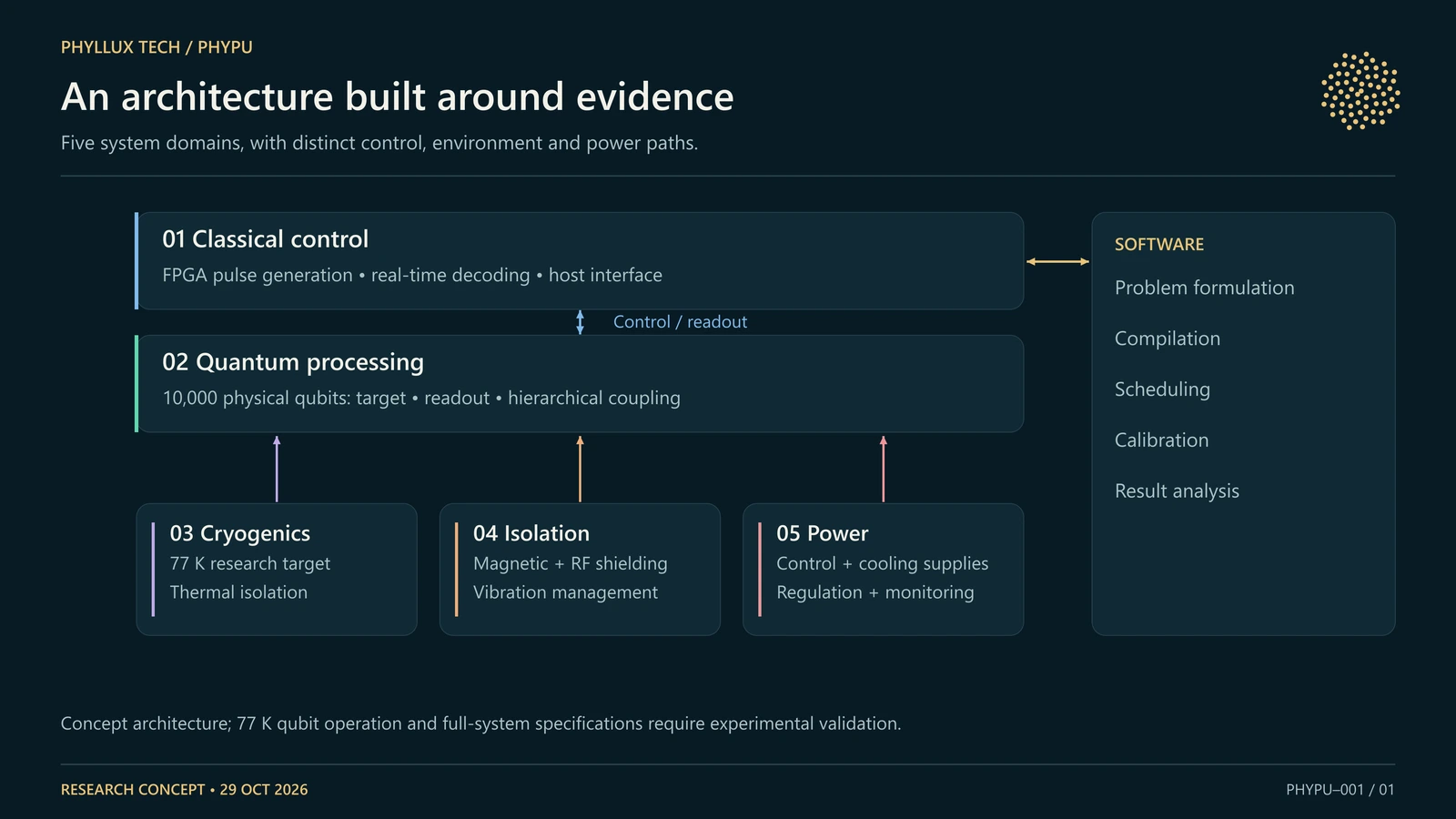Select the slide title 'An architecture built around evidence'

[398, 96]
